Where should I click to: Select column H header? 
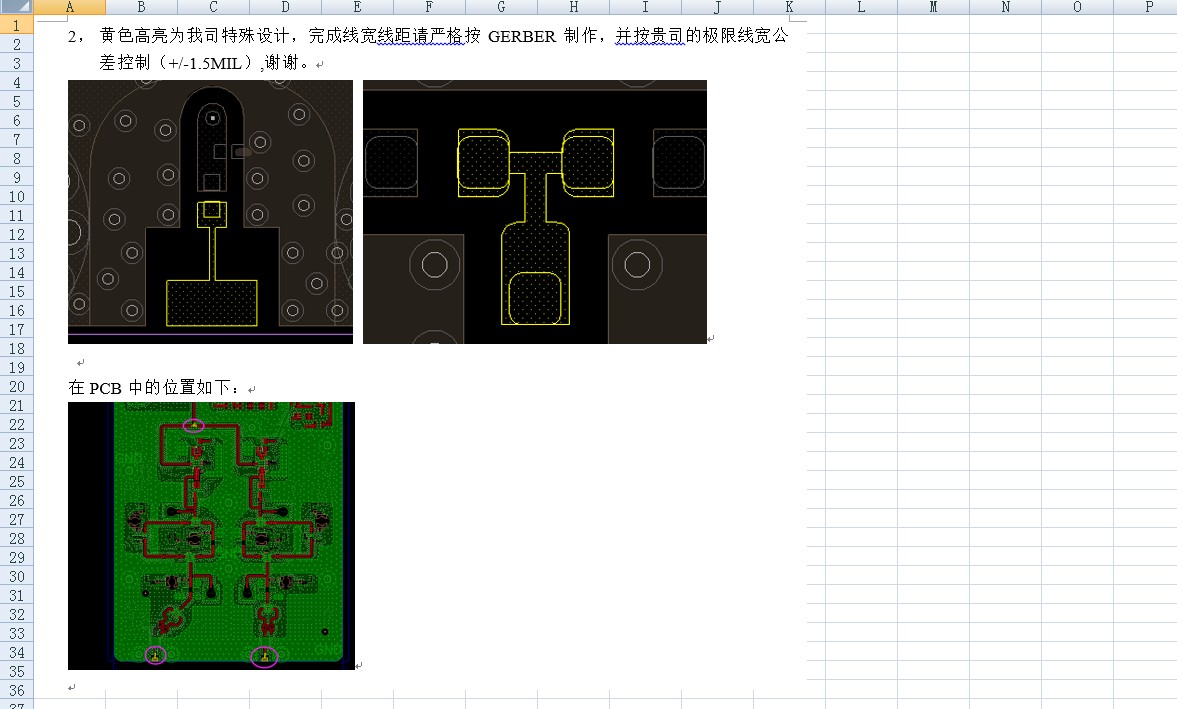[574, 7]
